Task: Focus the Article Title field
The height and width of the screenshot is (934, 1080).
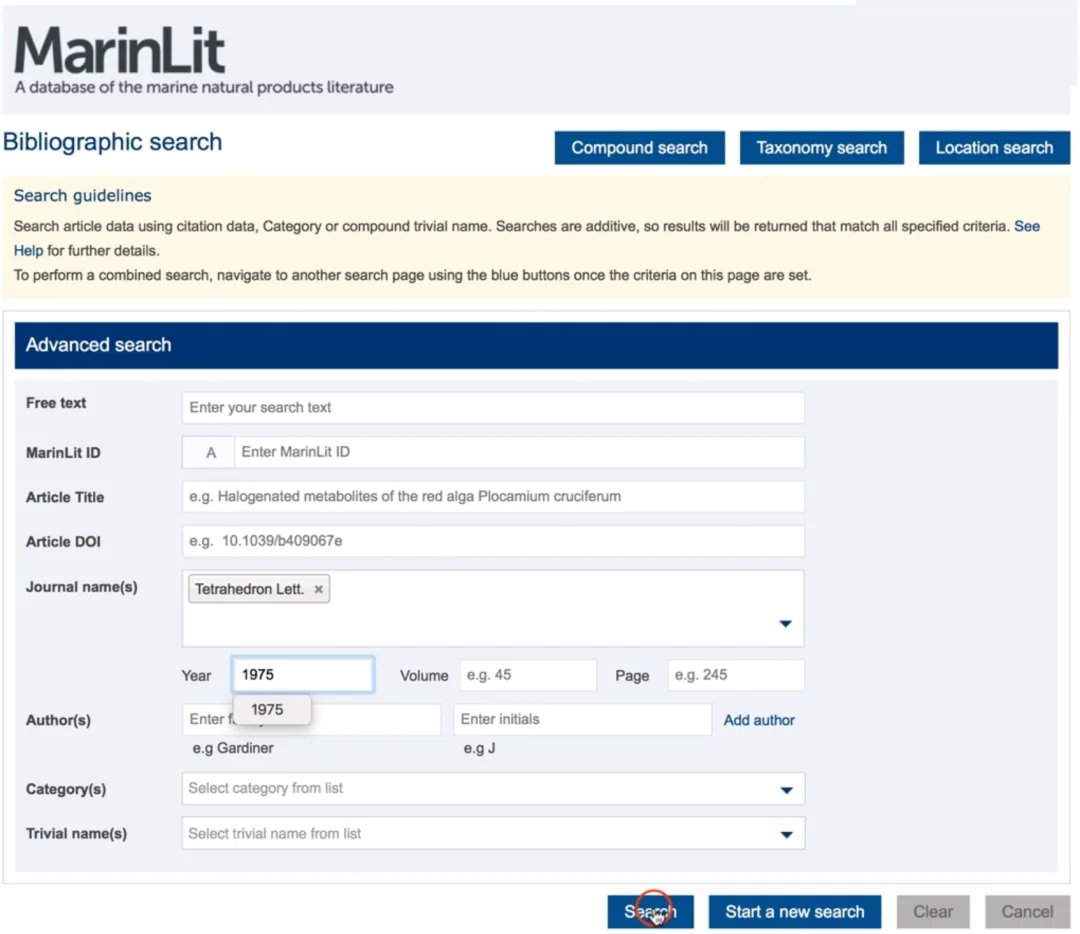Action: pos(492,497)
